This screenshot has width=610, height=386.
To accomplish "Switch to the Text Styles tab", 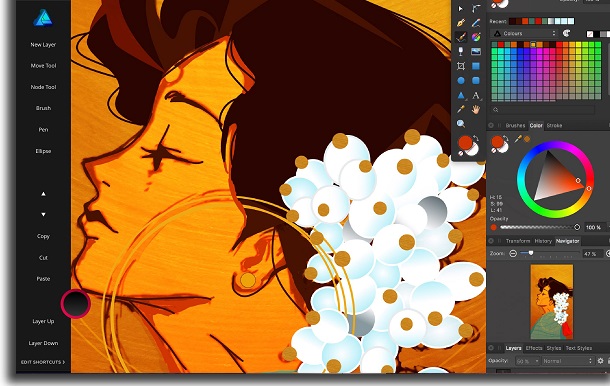I will pyautogui.click(x=578, y=348).
